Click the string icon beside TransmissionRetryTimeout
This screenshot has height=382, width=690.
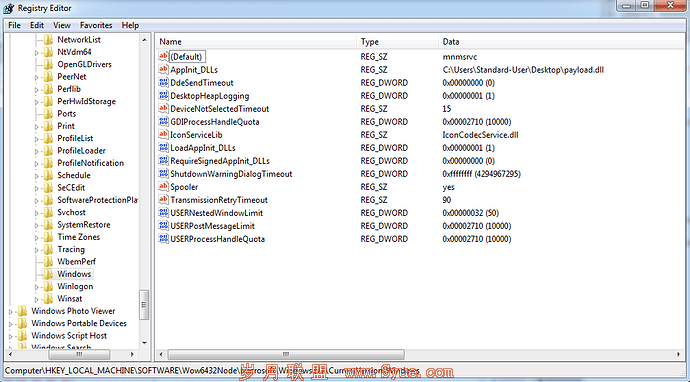163,200
